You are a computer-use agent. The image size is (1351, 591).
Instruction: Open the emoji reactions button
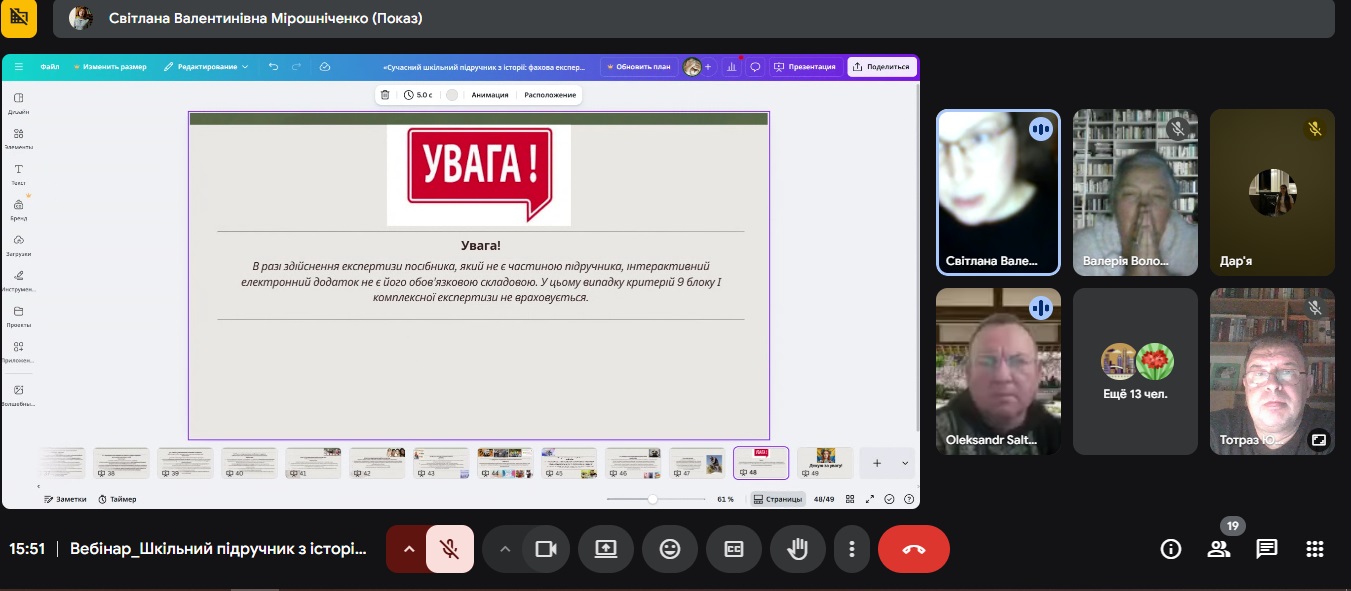point(669,549)
